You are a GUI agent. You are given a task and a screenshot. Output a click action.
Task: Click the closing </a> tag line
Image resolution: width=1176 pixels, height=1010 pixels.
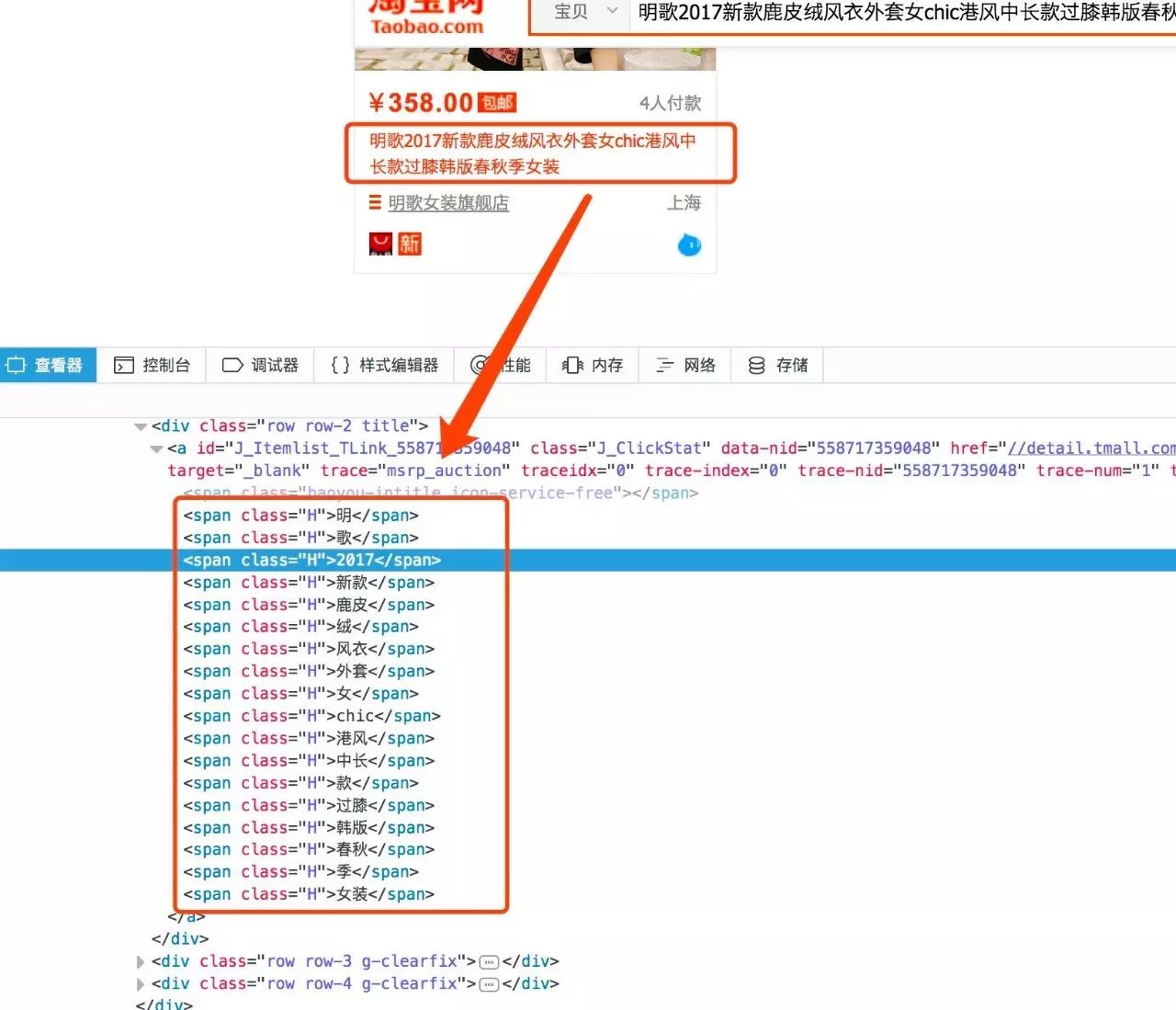pos(187,916)
